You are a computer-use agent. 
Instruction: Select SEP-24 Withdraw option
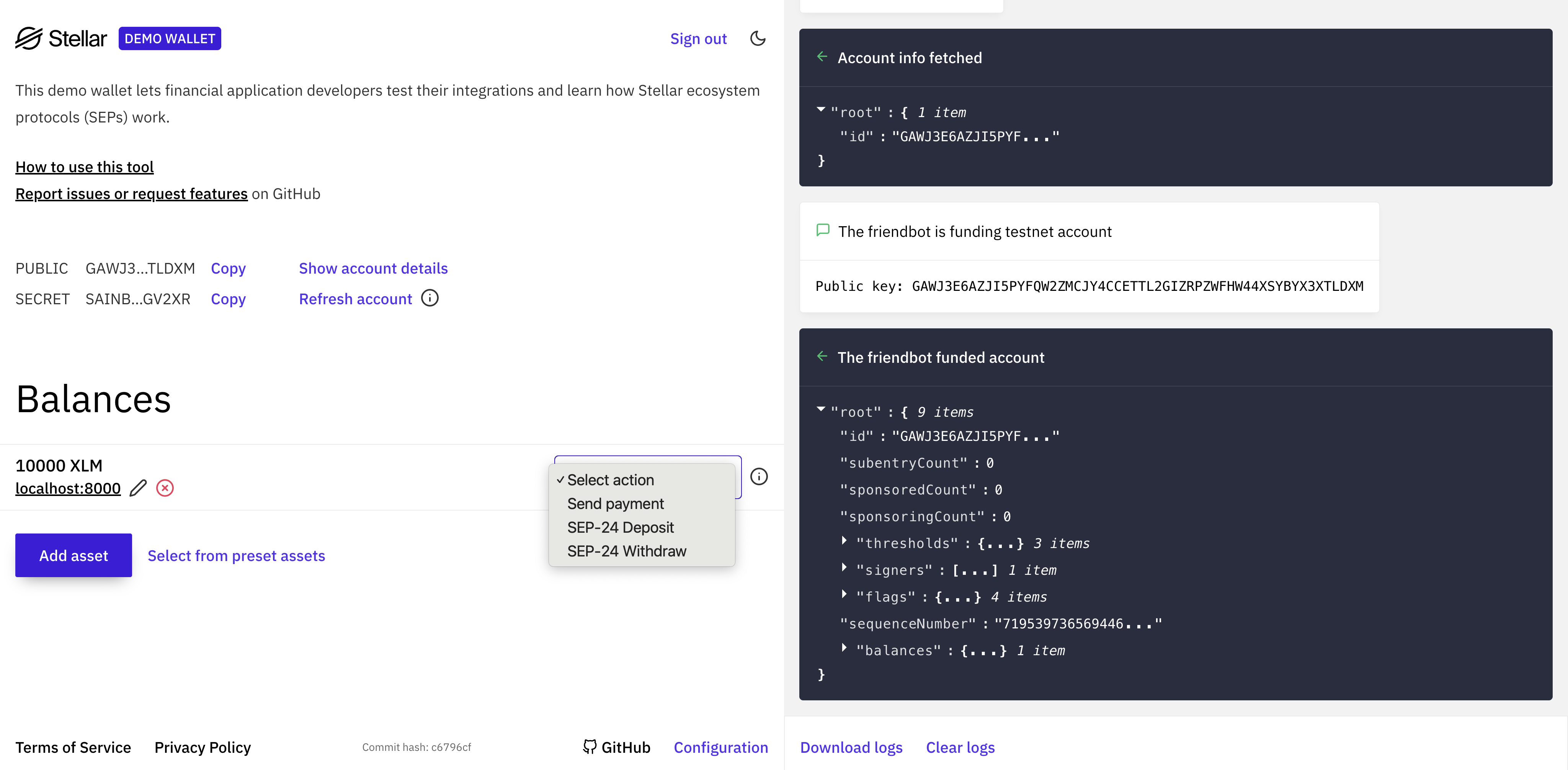(626, 551)
